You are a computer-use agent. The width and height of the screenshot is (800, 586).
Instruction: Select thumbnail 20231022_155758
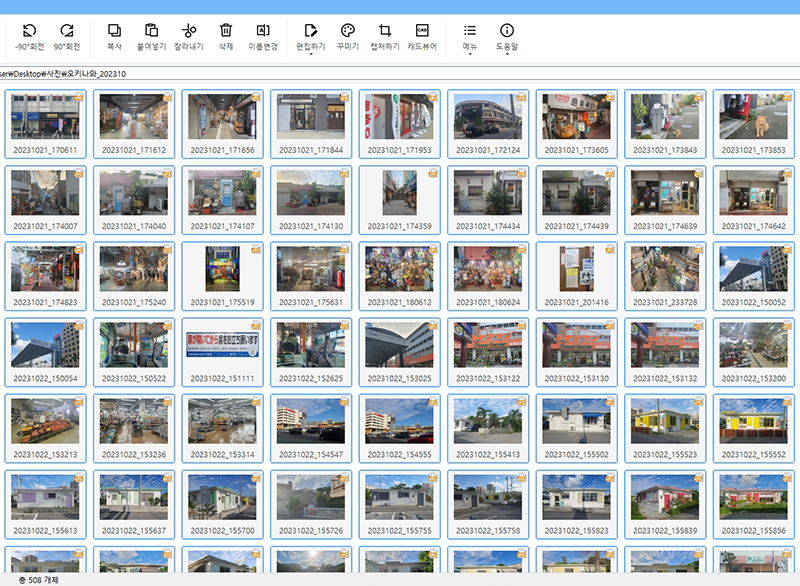point(488,504)
